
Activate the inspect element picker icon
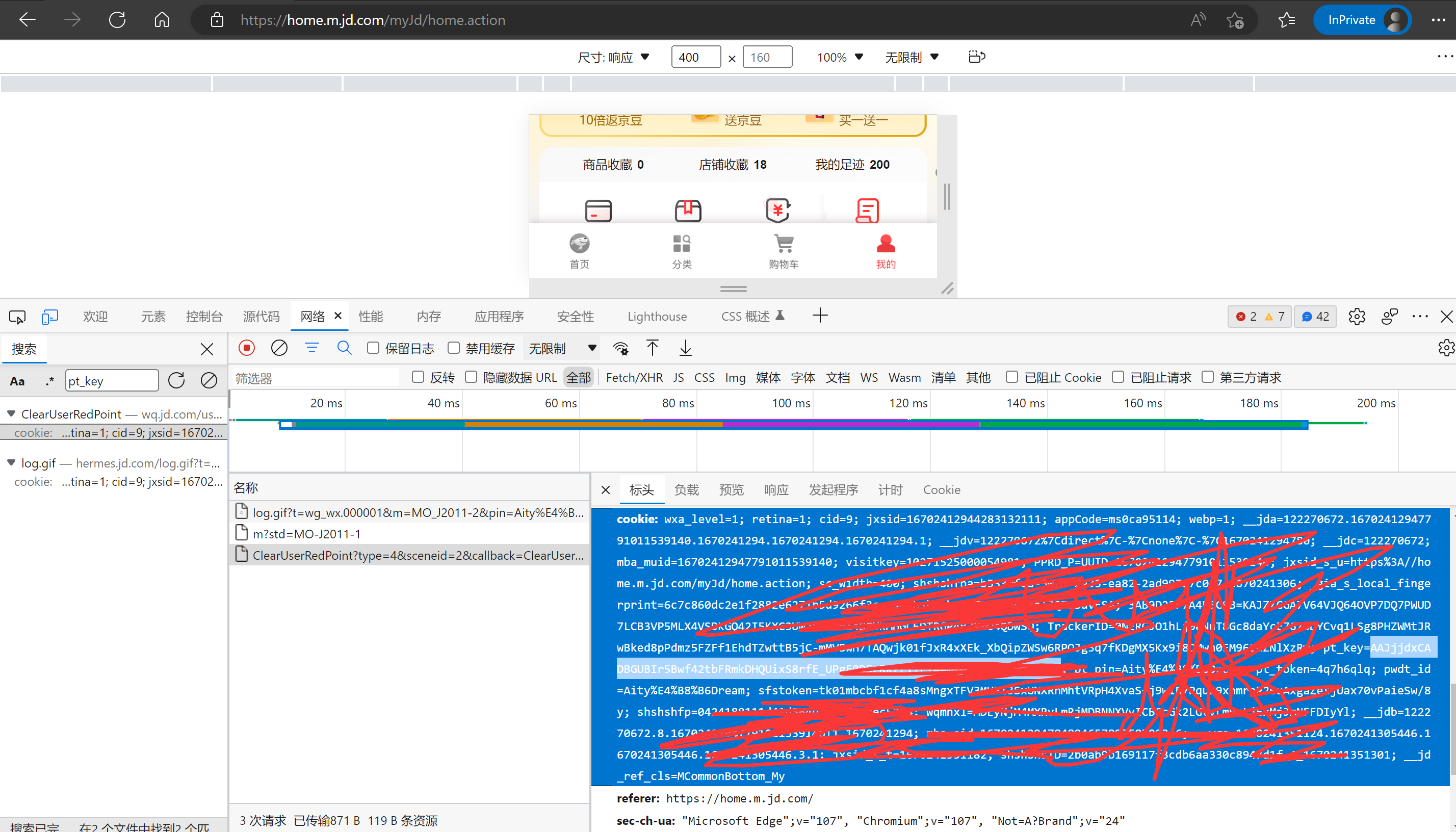pyautogui.click(x=17, y=317)
